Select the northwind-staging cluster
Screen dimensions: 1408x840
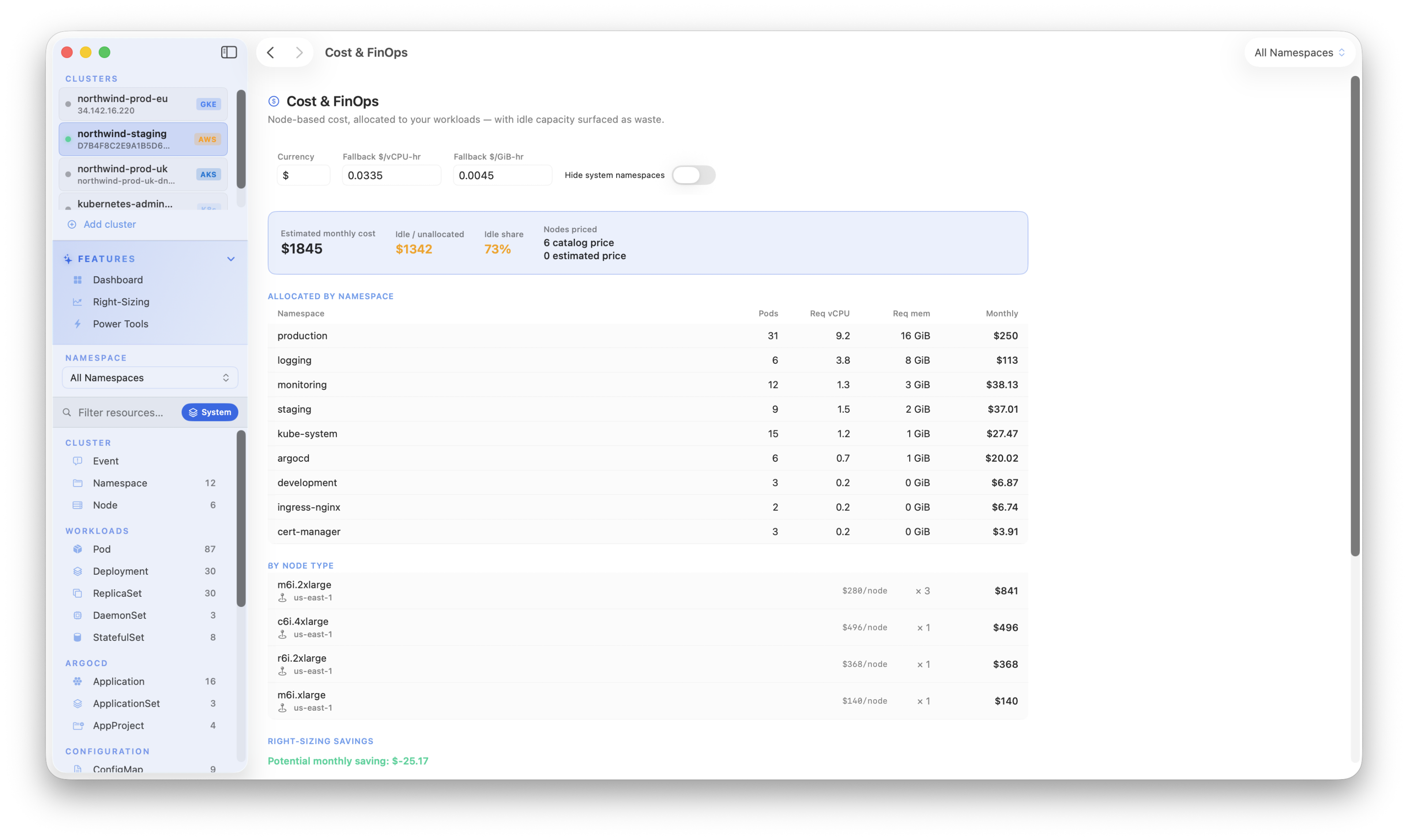pos(143,139)
